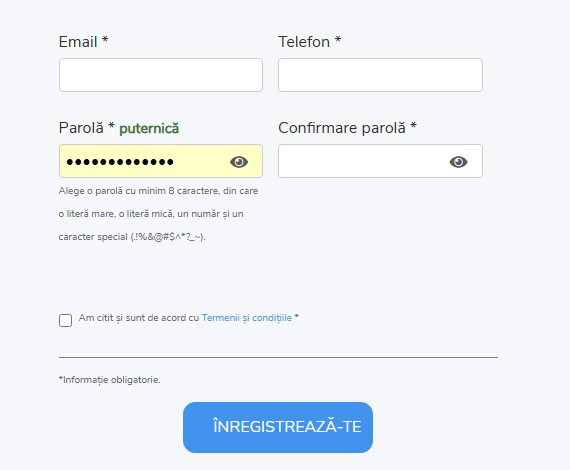Viewport: 570px width, 470px height.
Task: Click the password requirements hint text
Action: [158, 214]
